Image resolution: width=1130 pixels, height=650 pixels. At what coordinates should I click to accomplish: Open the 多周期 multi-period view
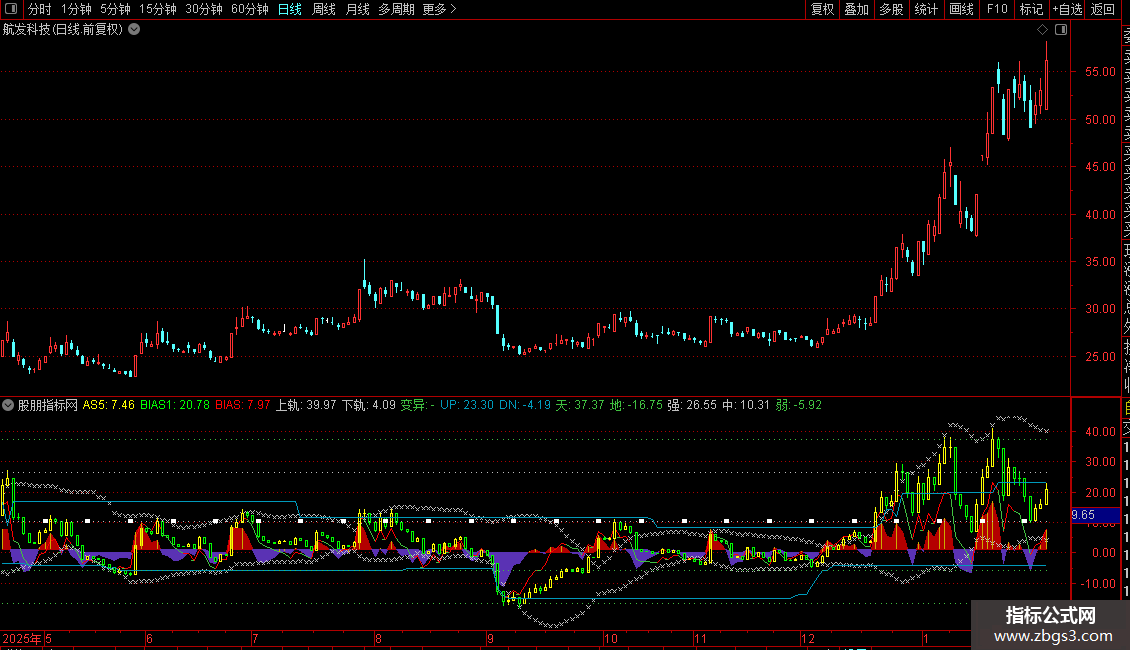[396, 9]
